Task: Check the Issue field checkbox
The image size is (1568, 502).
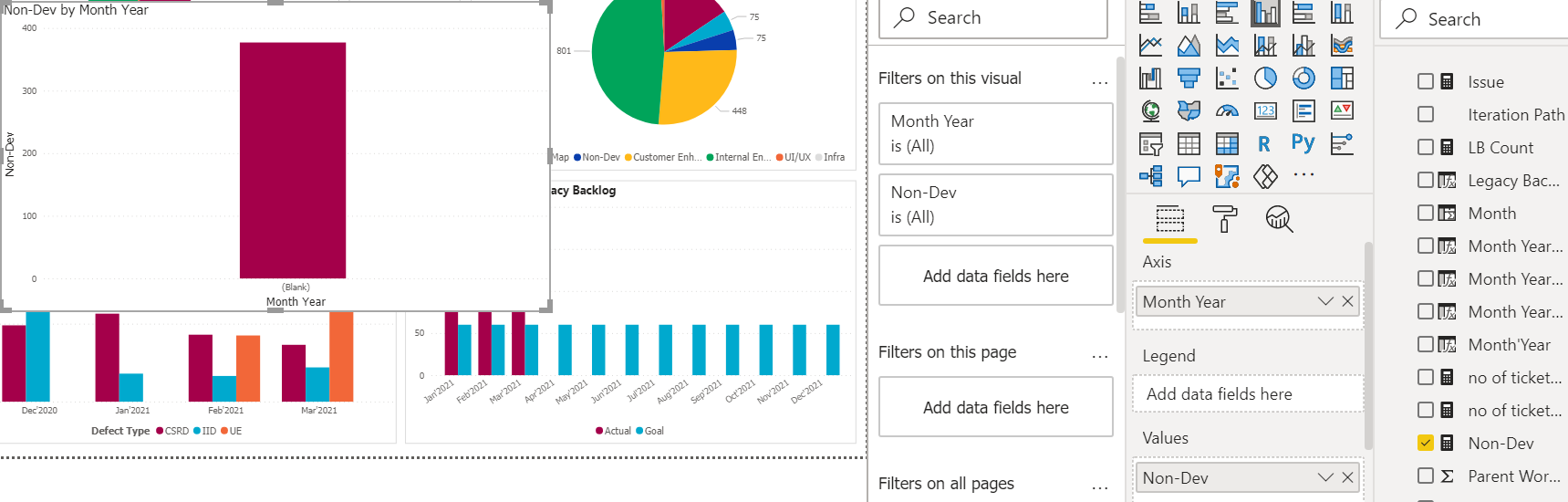Action: (x=1426, y=81)
